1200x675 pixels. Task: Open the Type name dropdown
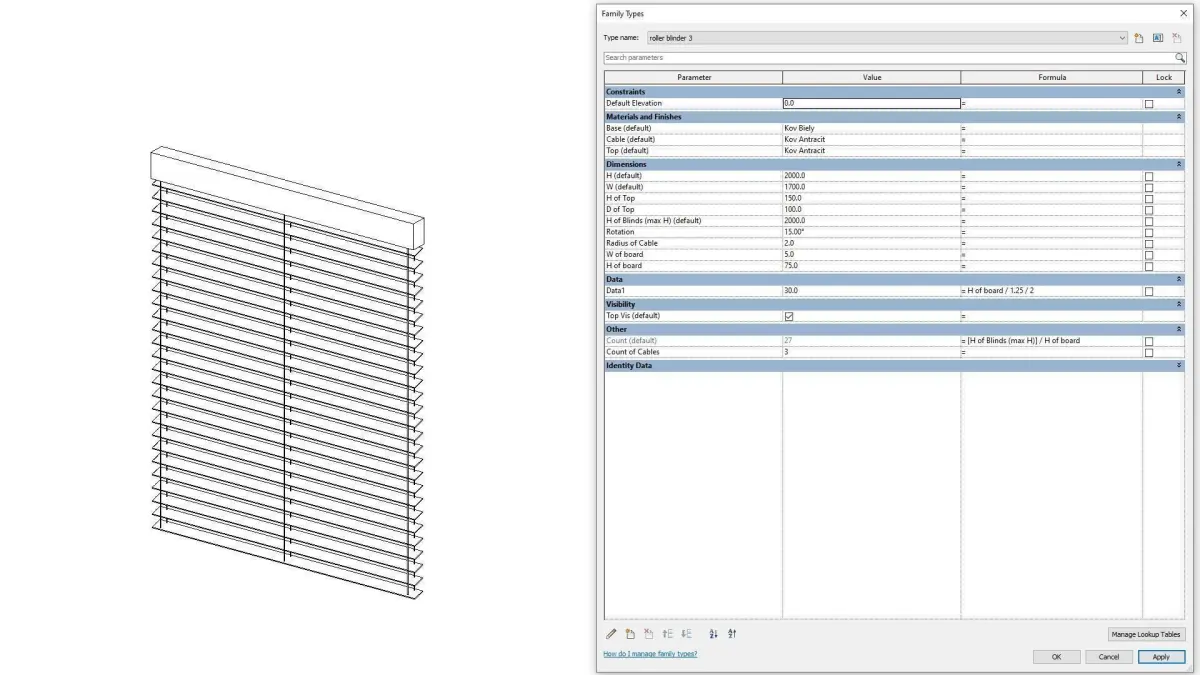1123,38
